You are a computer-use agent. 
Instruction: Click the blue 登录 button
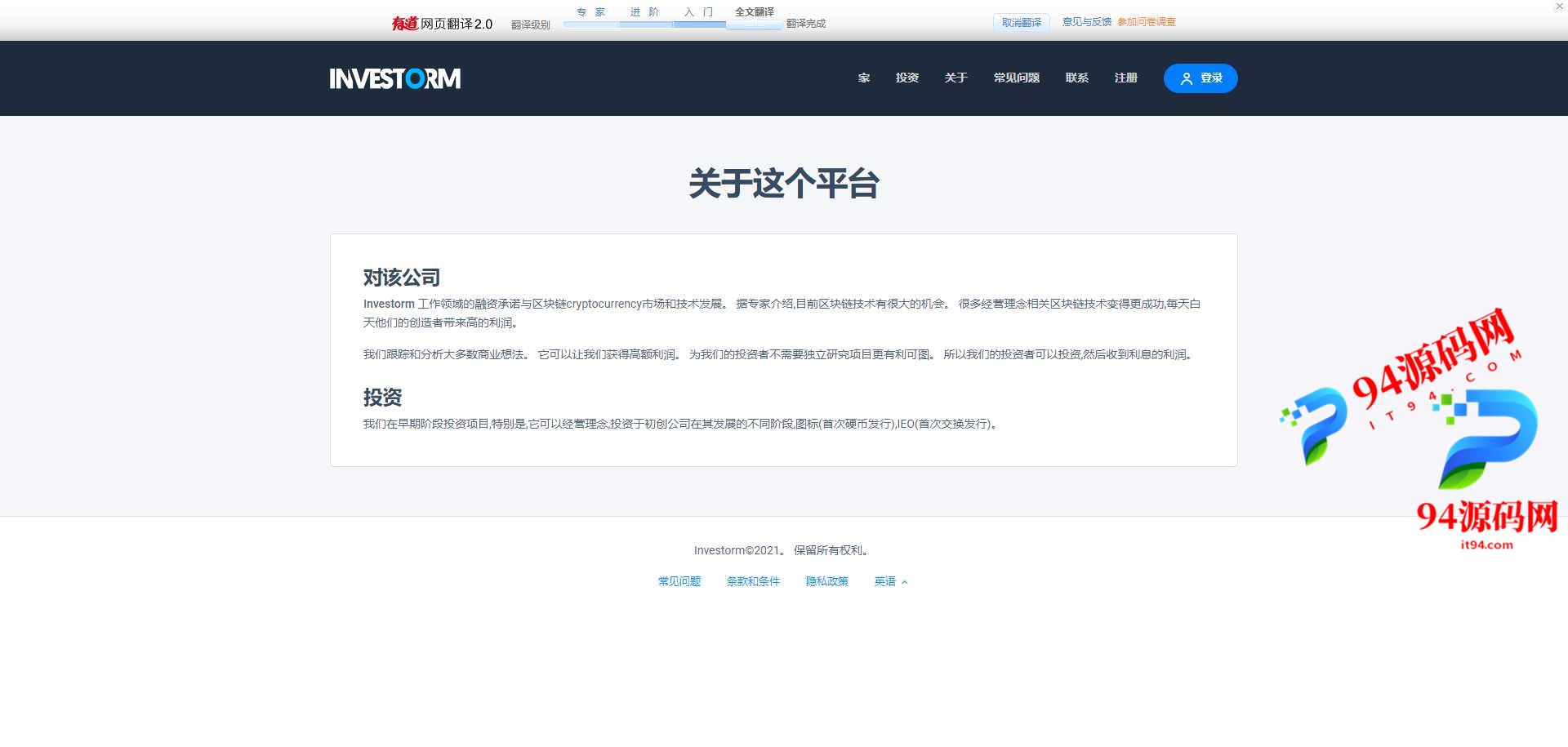coord(1200,78)
